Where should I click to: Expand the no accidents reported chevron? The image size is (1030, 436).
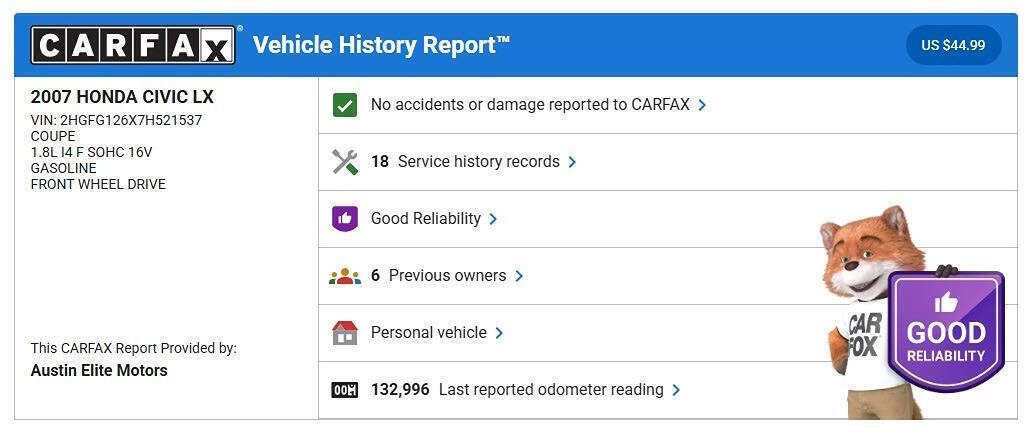tap(702, 105)
